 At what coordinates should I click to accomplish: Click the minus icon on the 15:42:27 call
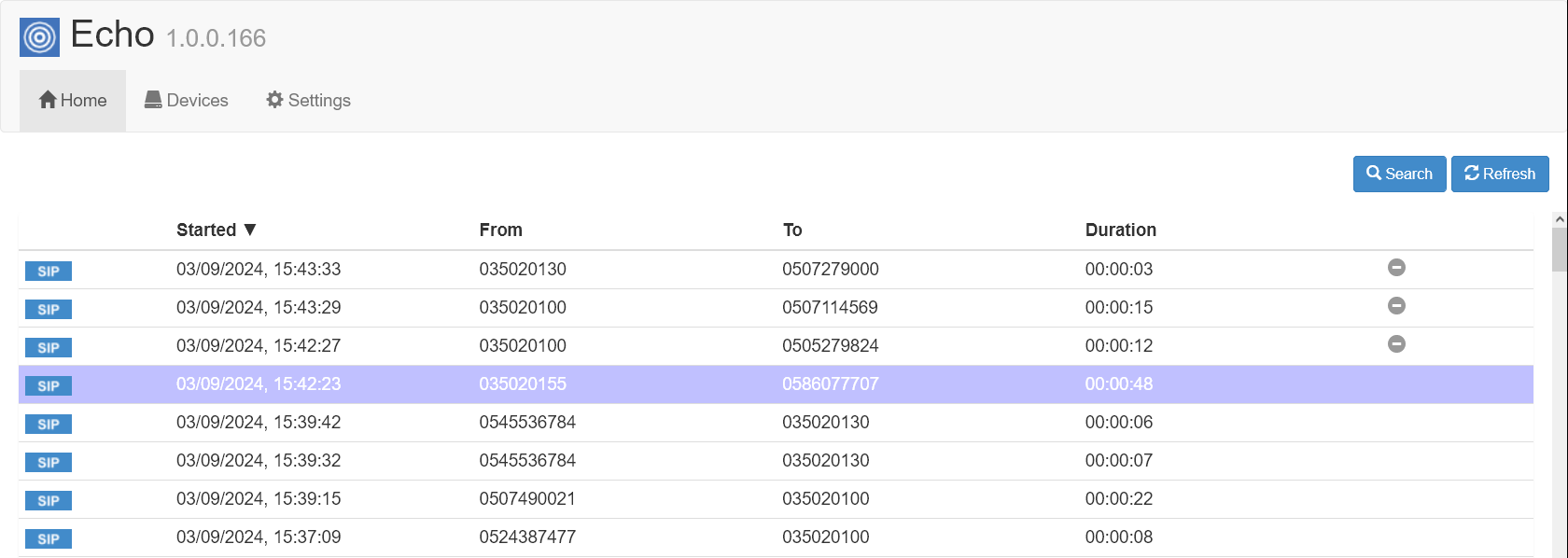click(x=1396, y=344)
